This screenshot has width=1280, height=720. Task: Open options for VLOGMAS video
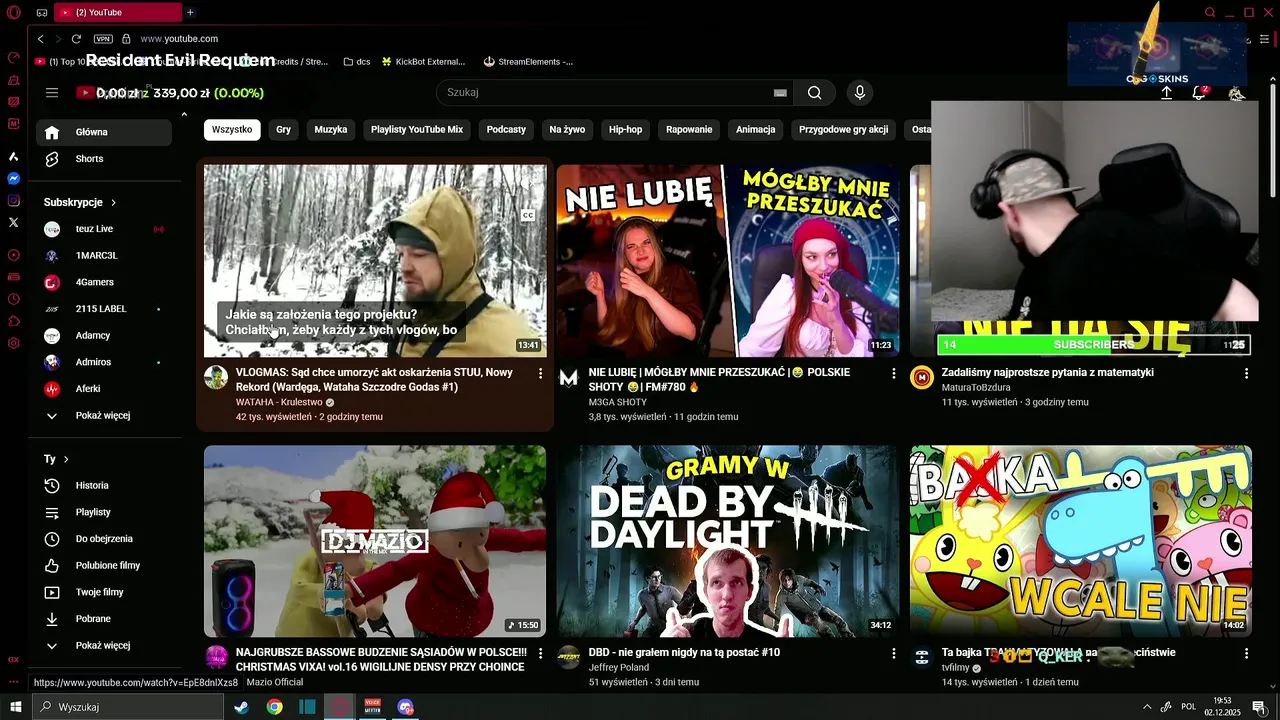tap(541, 373)
